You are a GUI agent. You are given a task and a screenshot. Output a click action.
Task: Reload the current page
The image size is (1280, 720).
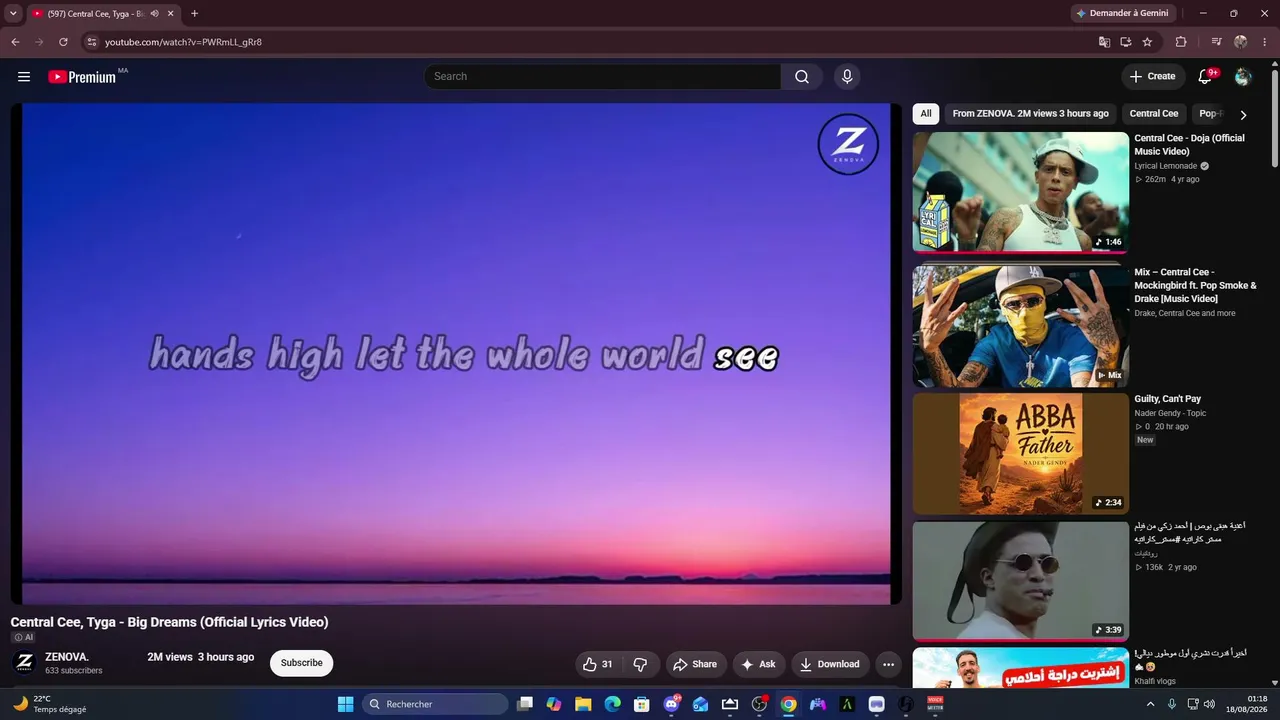(x=63, y=42)
